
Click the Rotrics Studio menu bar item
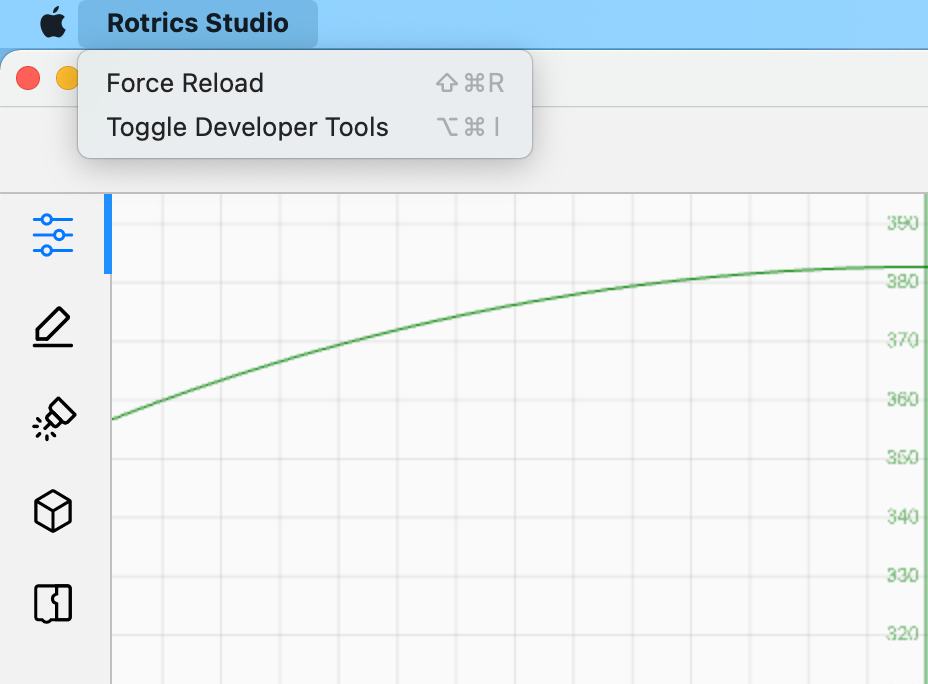[x=198, y=24]
